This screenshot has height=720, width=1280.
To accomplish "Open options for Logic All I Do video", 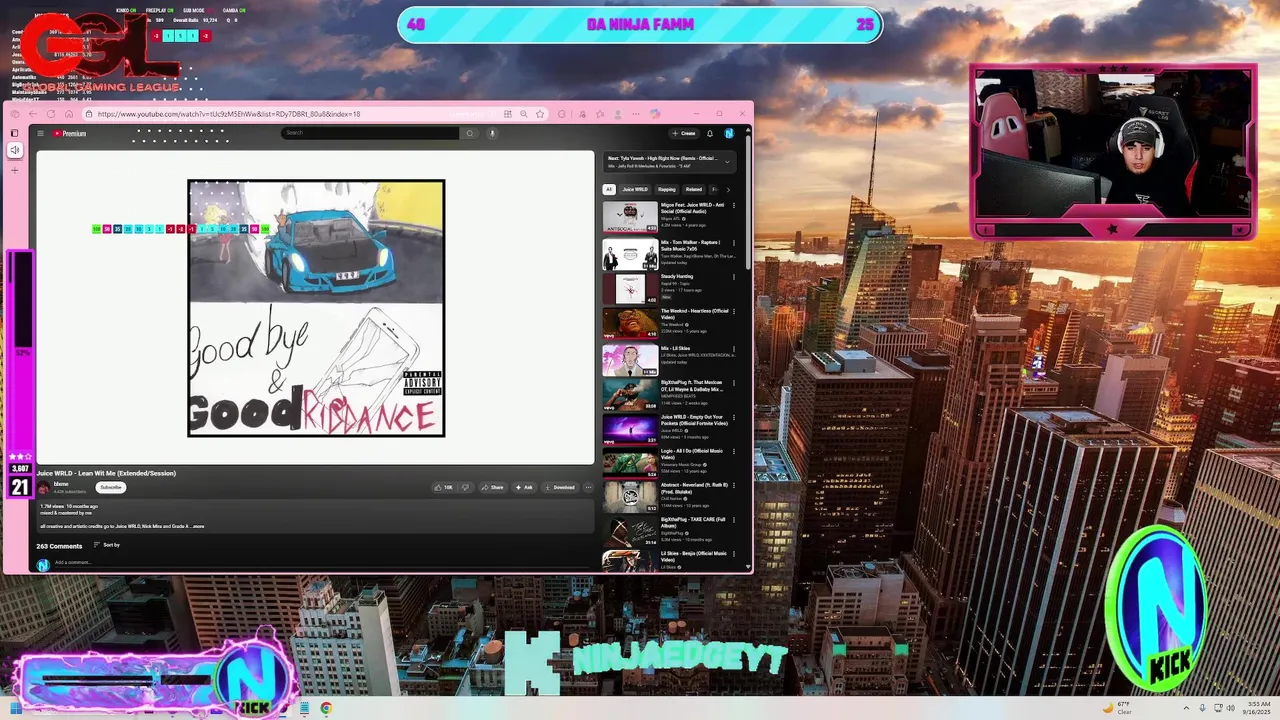I will tap(734, 453).
